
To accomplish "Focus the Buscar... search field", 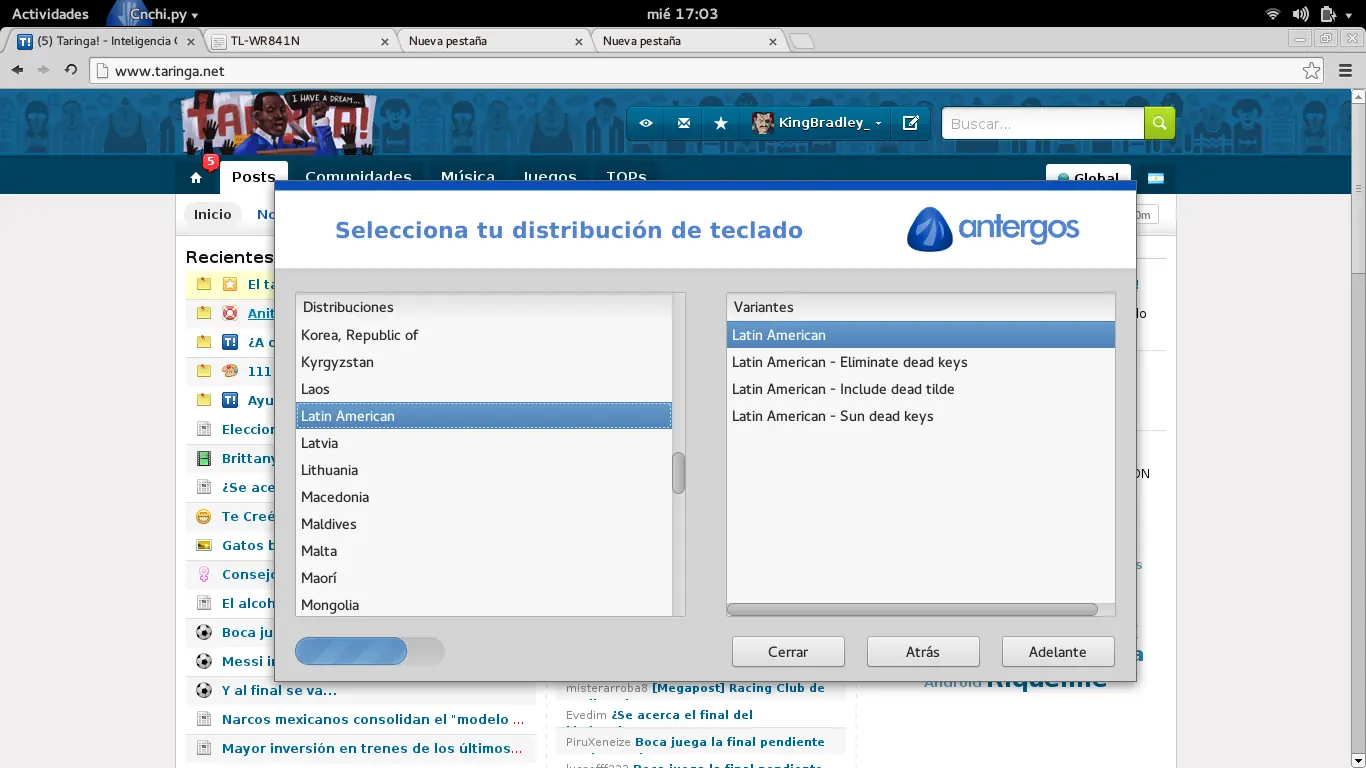I will tap(1043, 123).
